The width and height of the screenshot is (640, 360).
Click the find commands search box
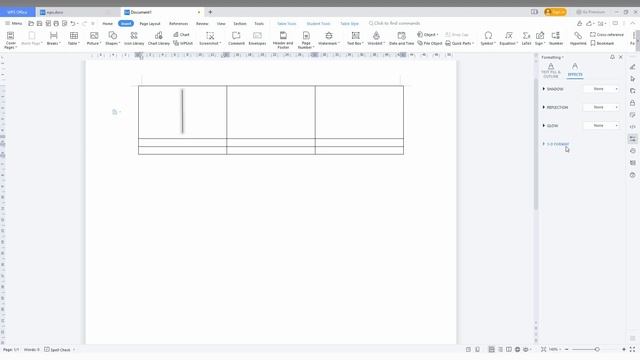point(395,24)
